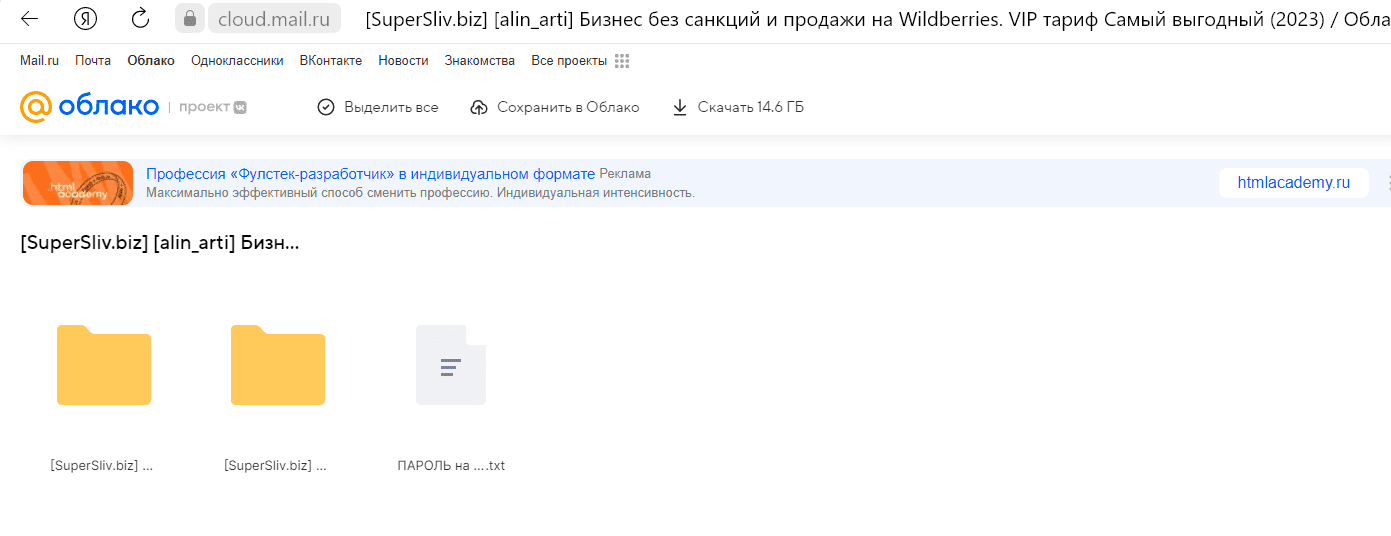Click the Облако logo
The width and height of the screenshot is (1391, 536).
pyautogui.click(x=90, y=107)
